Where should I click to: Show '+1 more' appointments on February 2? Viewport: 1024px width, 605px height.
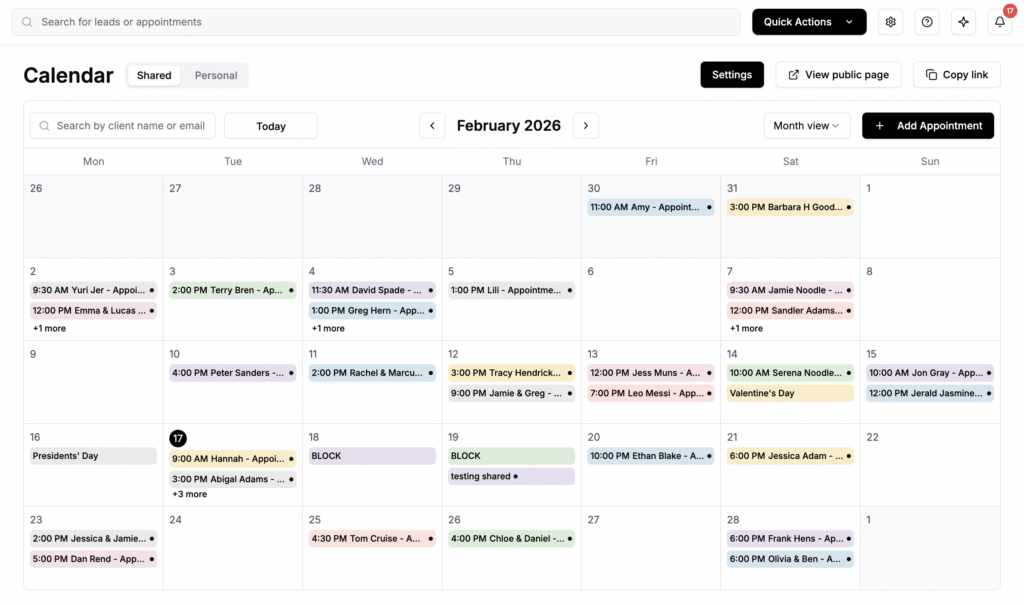[x=49, y=328]
